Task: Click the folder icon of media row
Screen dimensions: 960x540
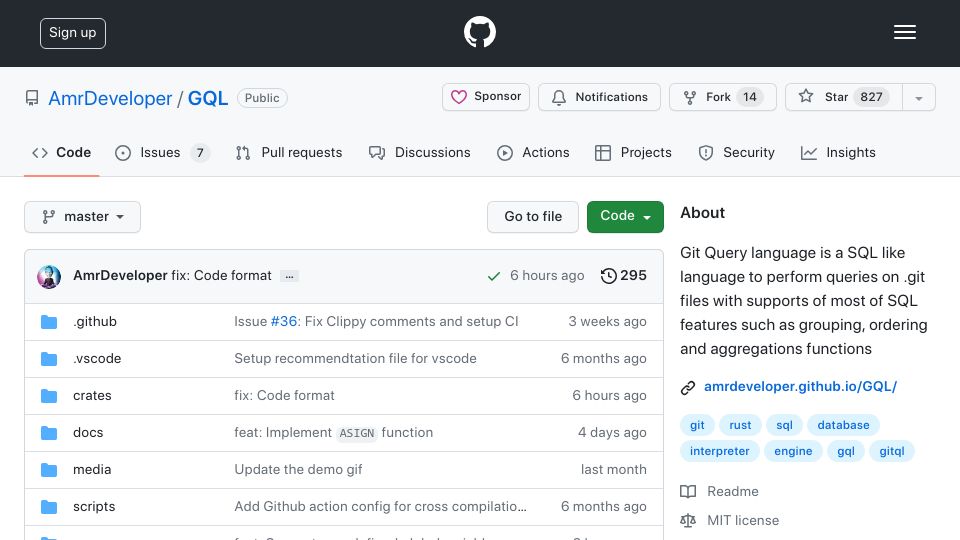Action: pos(49,470)
